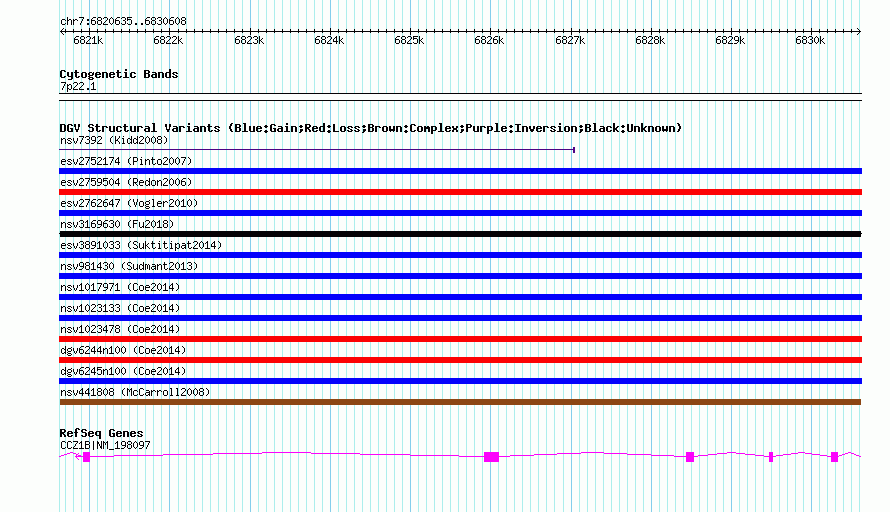Click the ruler's left arrow end
890x512 pixels.
click(62, 31)
